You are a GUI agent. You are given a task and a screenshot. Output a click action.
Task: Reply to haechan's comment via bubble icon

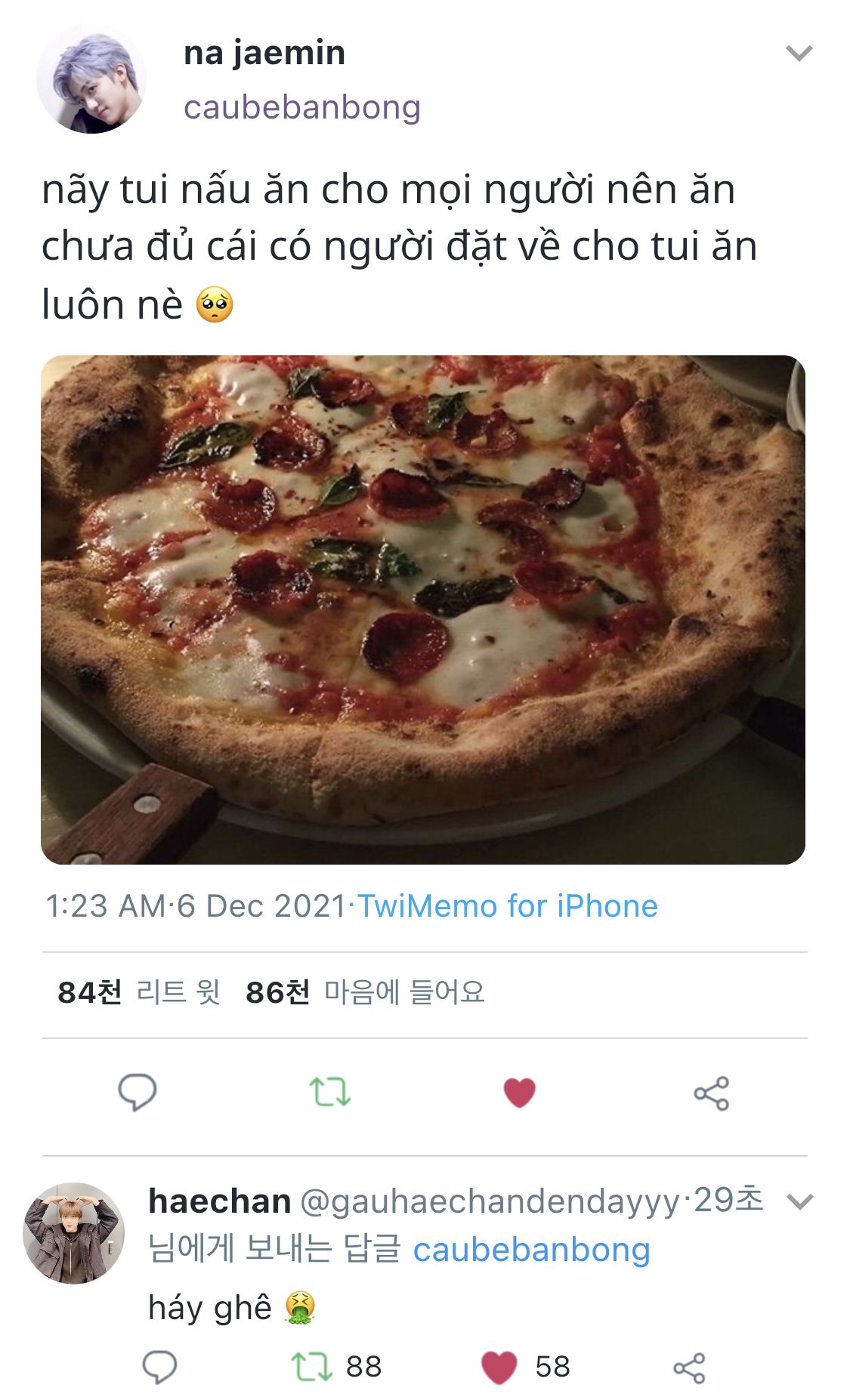pyautogui.click(x=159, y=1367)
